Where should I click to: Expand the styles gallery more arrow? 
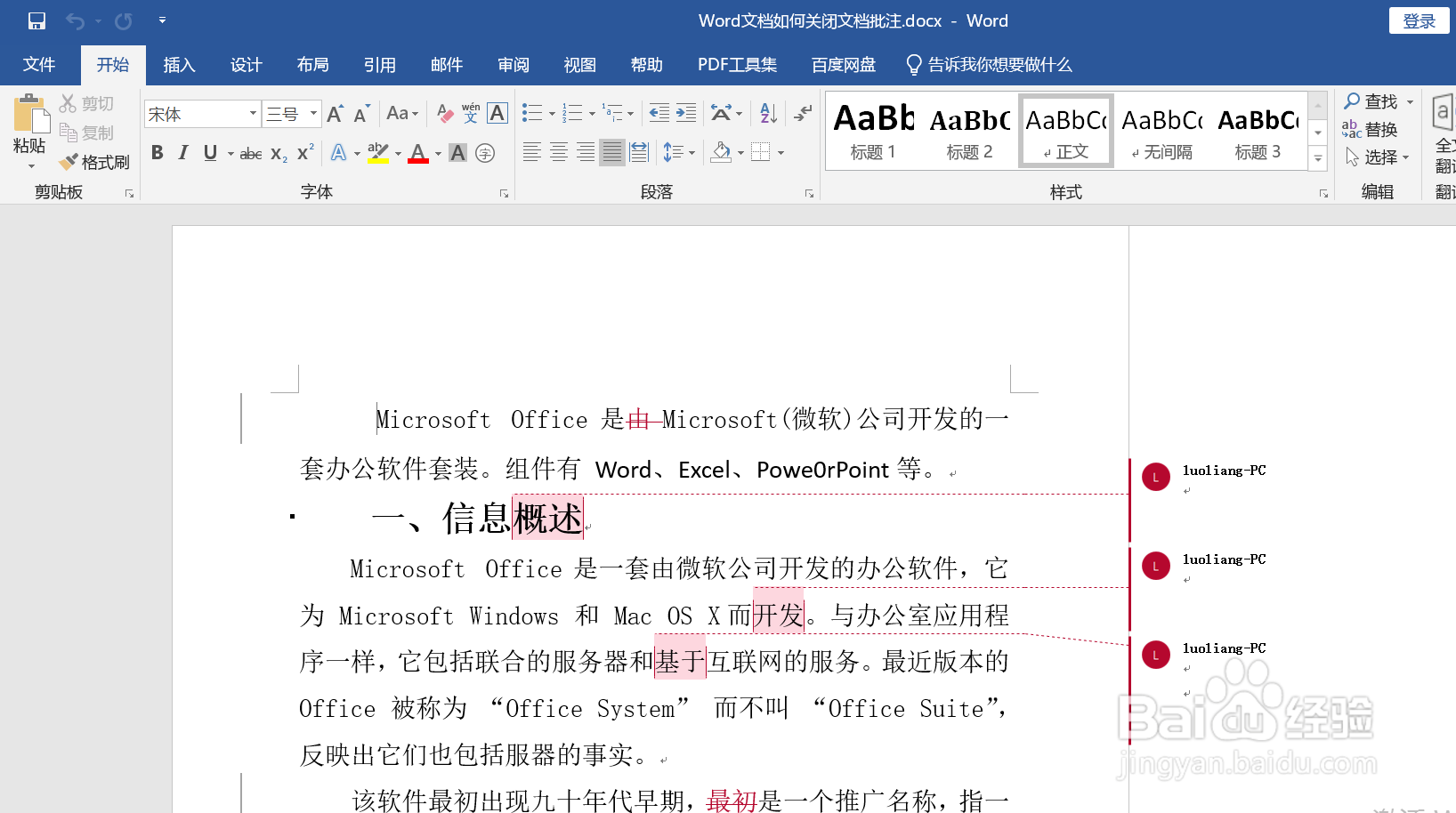point(1318,158)
